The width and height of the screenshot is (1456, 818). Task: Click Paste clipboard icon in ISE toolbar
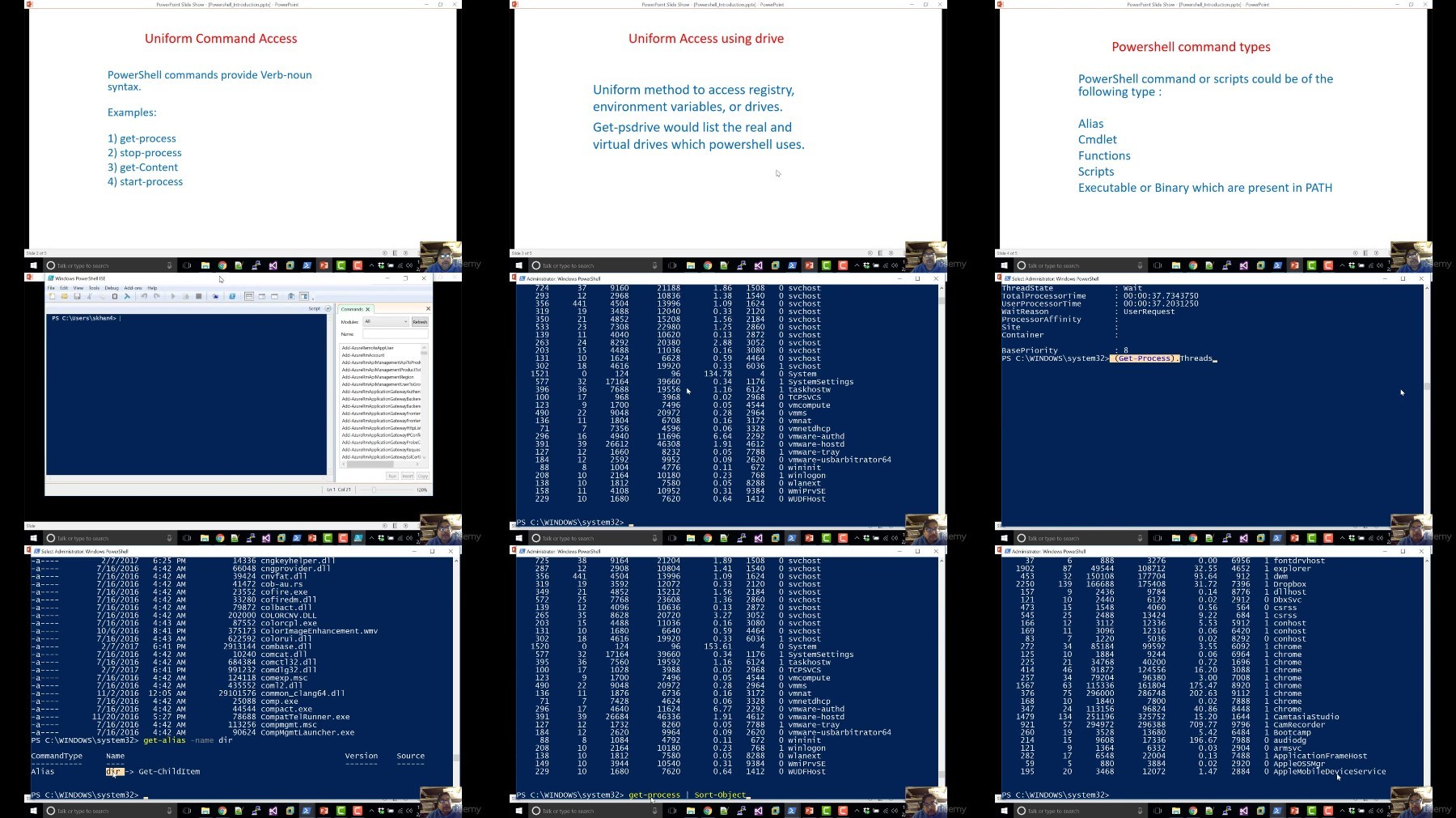[115, 296]
